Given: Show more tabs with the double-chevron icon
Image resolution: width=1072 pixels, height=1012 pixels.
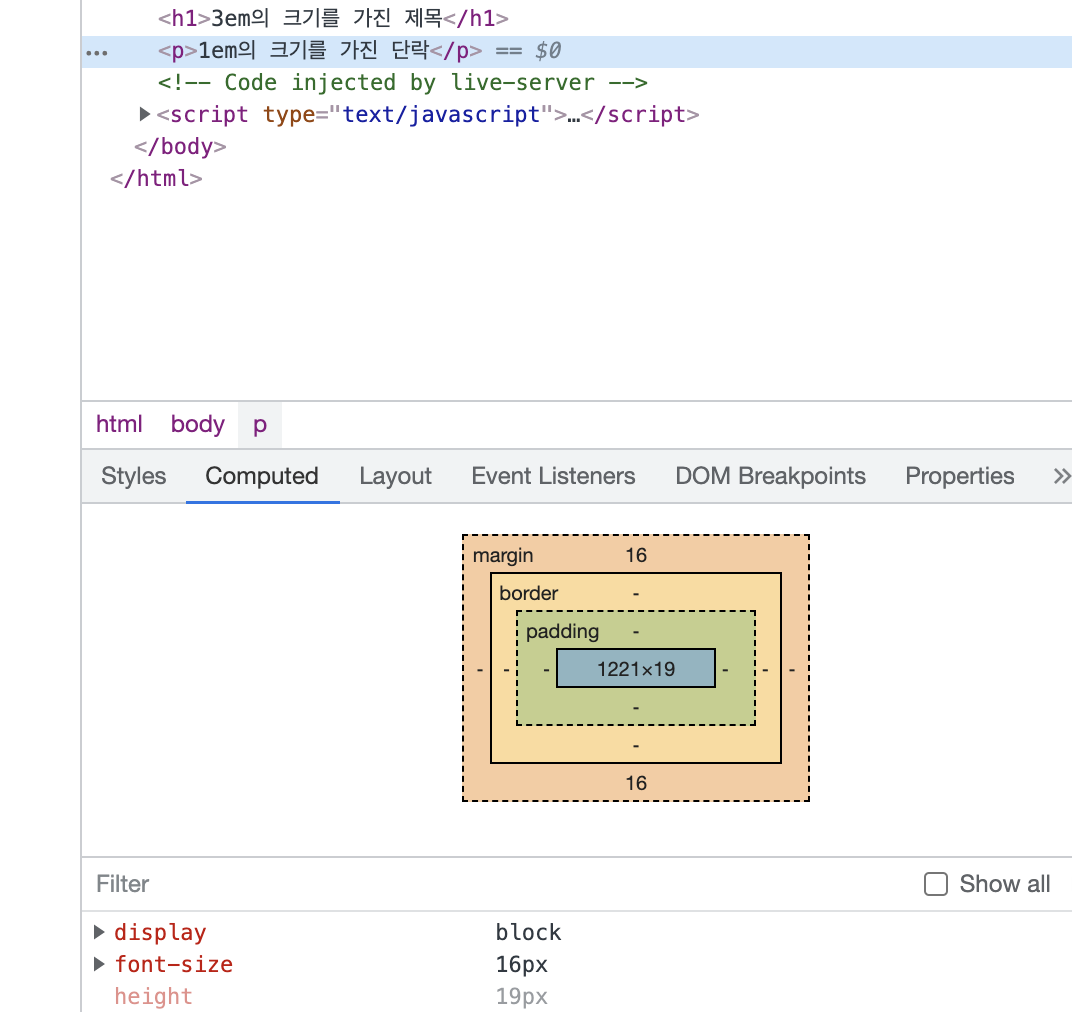Looking at the screenshot, I should point(1060,476).
